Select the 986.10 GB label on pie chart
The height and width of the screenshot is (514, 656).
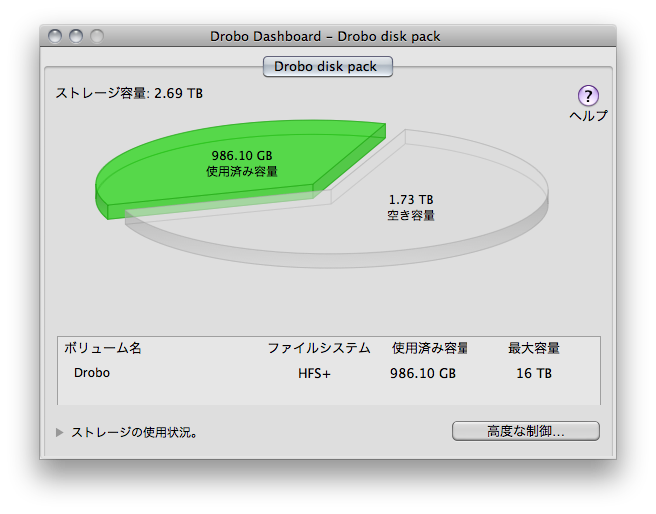(x=242, y=156)
